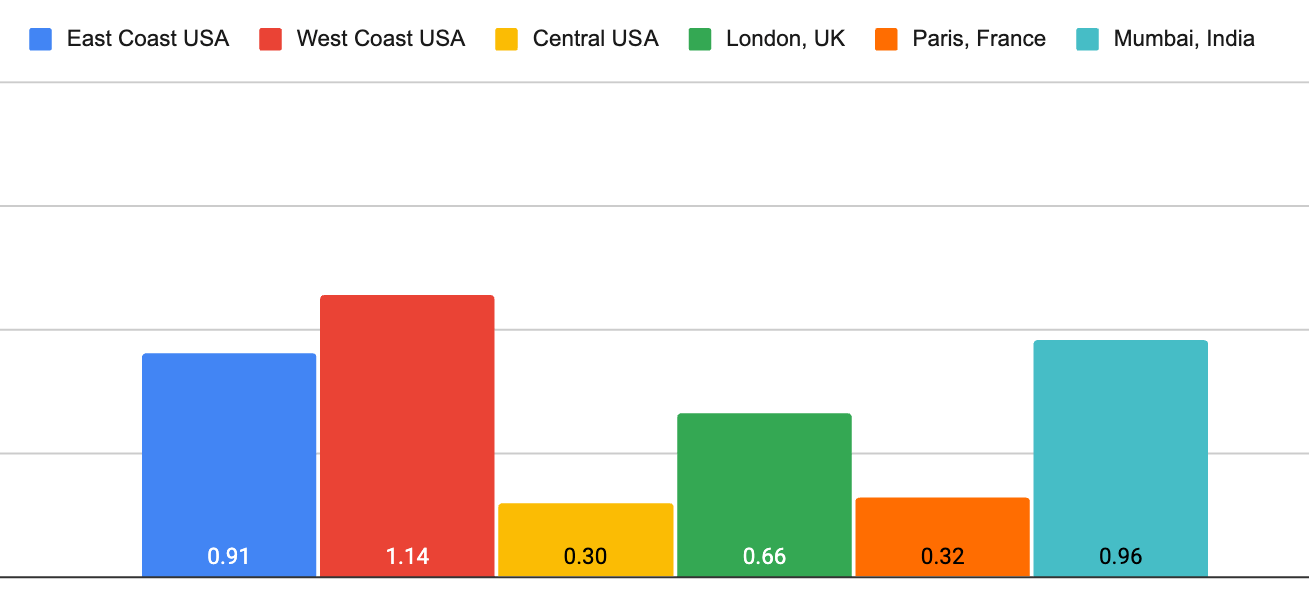Screen dimensions: 1309x616
Task: Click the Central USA legend label
Action: (596, 40)
